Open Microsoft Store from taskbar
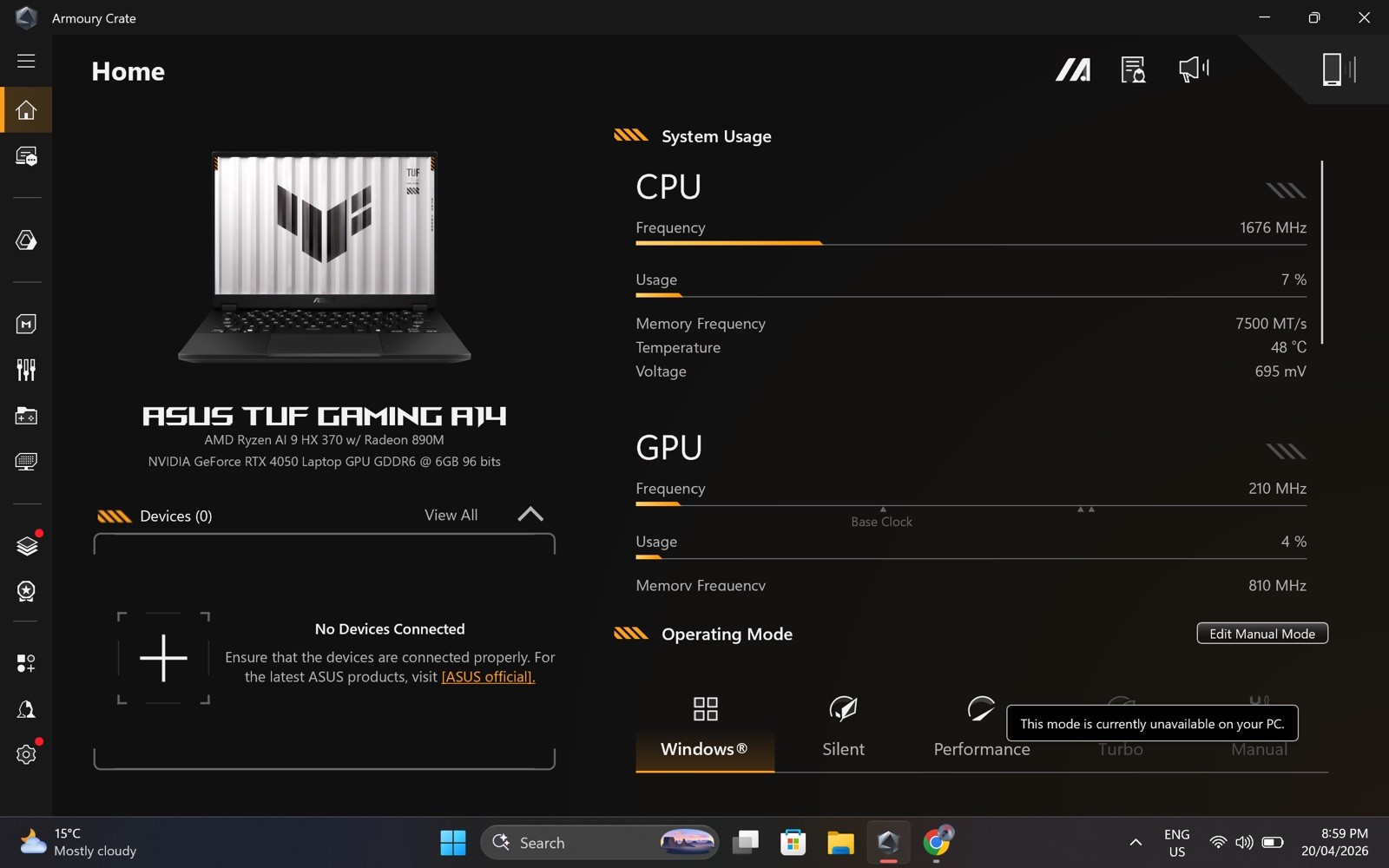Screen dimensions: 1389x868 793,842
